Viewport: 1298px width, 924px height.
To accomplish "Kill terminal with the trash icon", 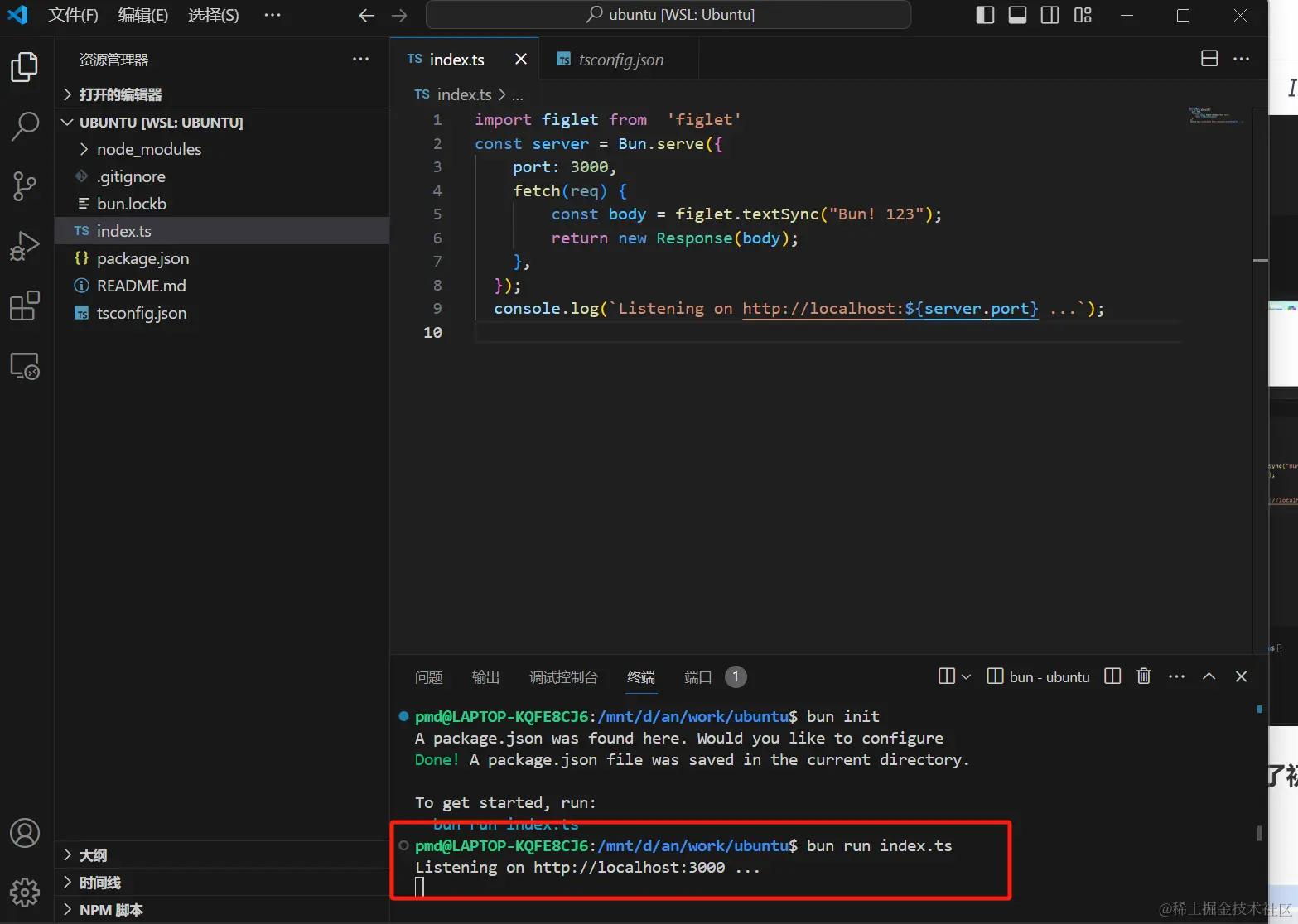I will [1144, 676].
